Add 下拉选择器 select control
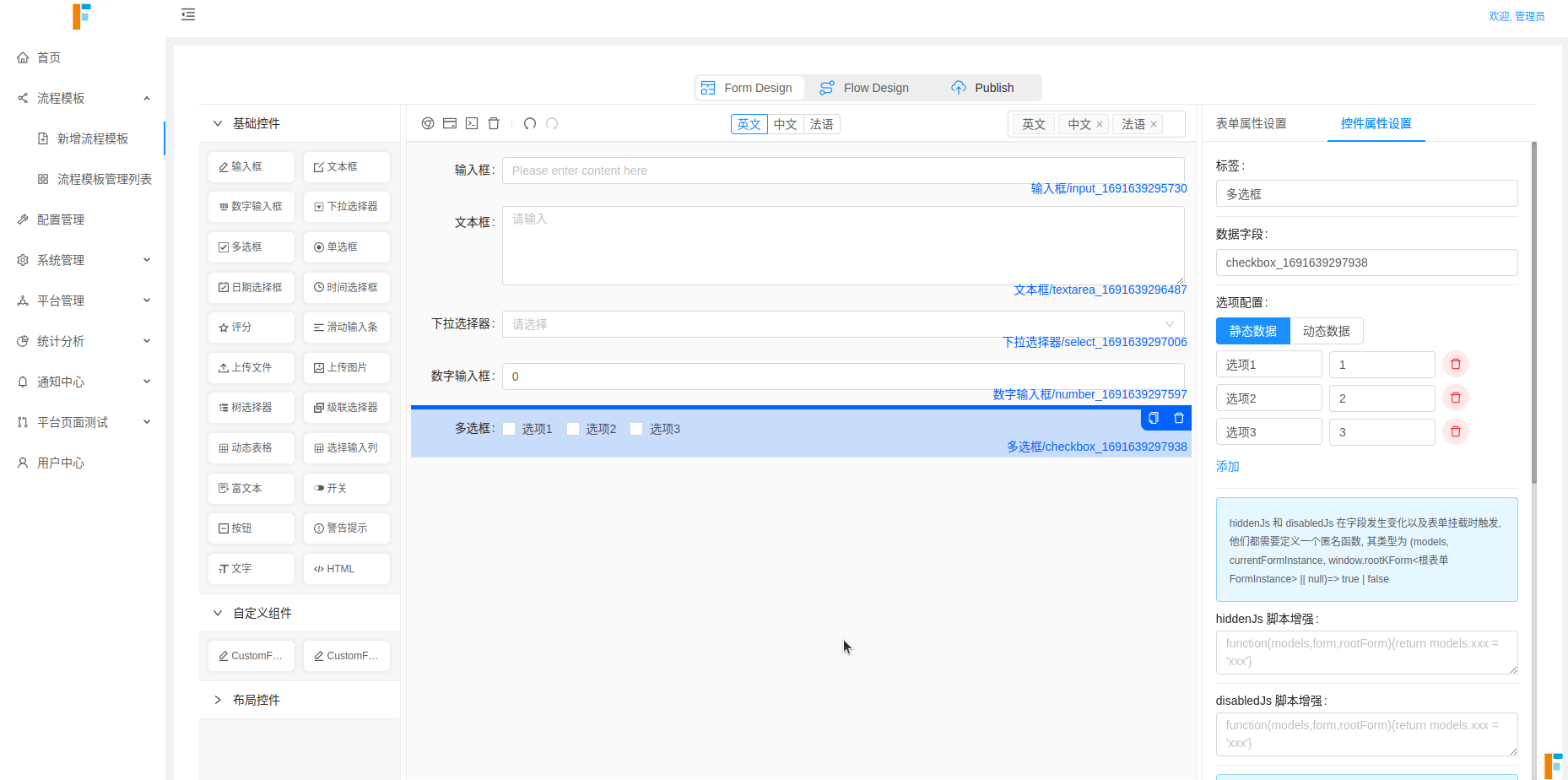The image size is (1568, 780). coord(347,207)
